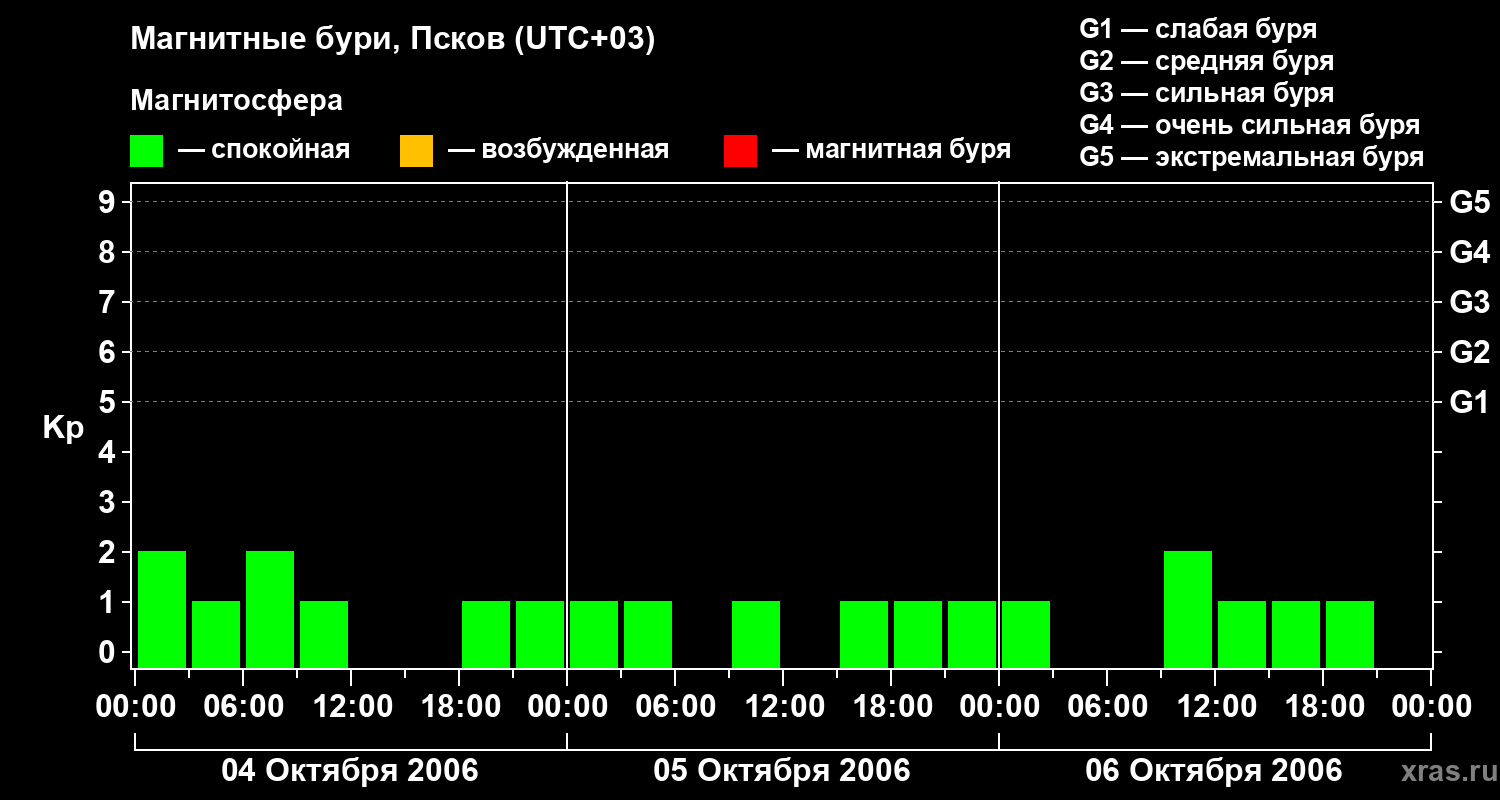Click the 09:00–12:00 bar on 04 Октября
The height and width of the screenshot is (800, 1500).
324,634
